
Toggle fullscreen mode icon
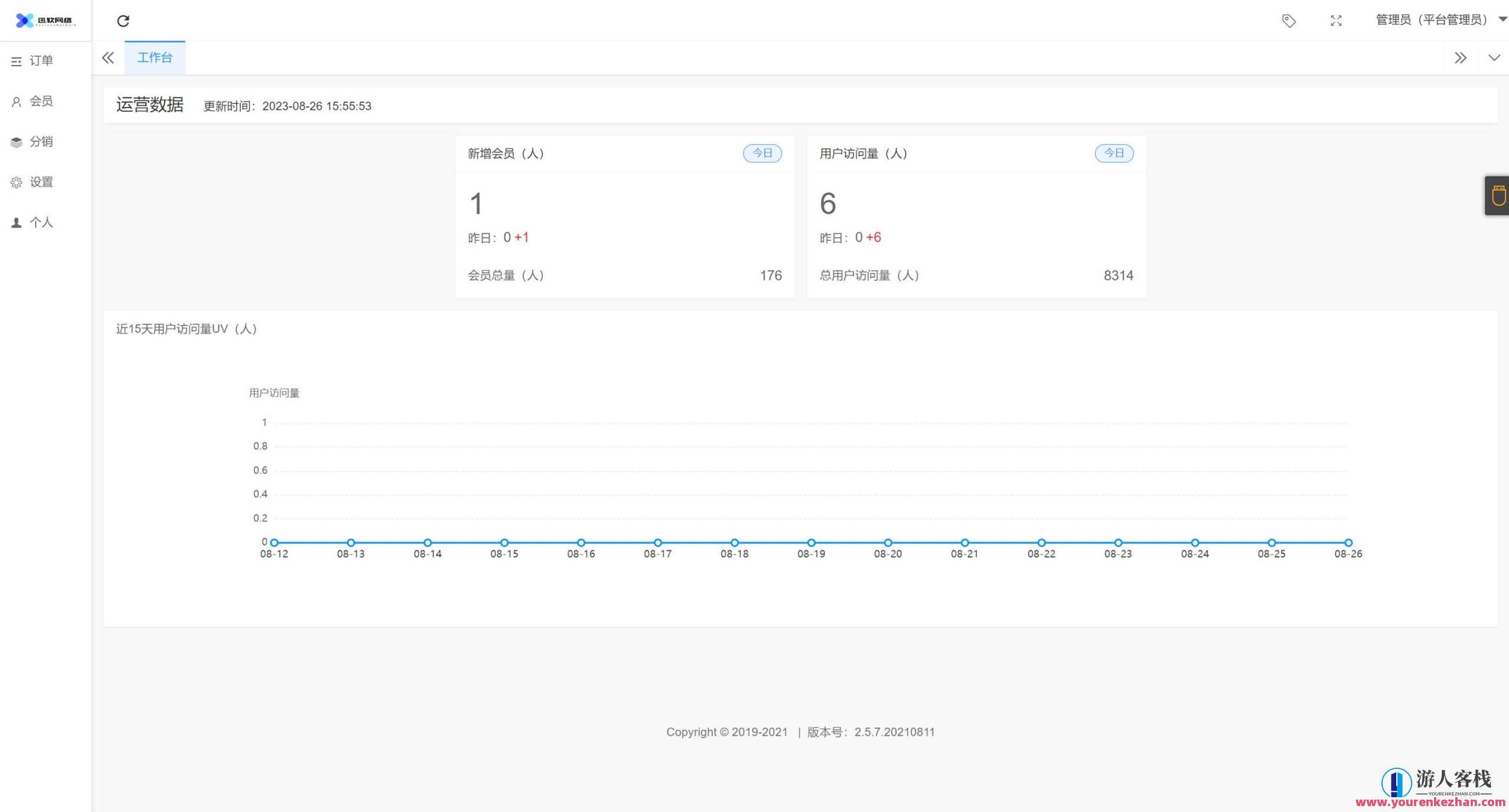(x=1336, y=21)
